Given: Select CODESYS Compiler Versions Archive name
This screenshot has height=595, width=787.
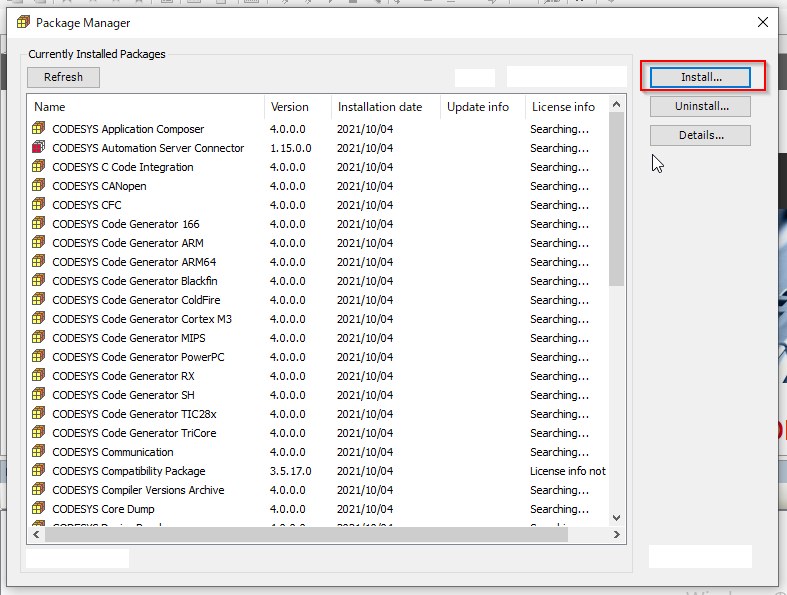Looking at the screenshot, I should (x=138, y=490).
